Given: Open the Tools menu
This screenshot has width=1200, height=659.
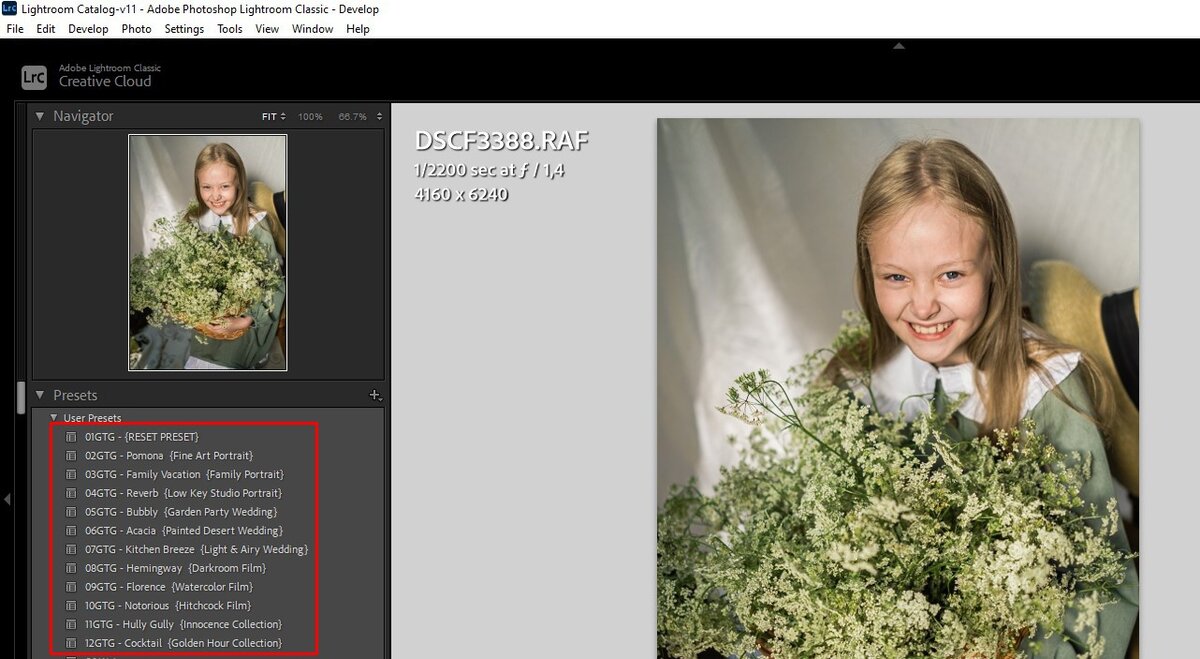Looking at the screenshot, I should pos(230,29).
